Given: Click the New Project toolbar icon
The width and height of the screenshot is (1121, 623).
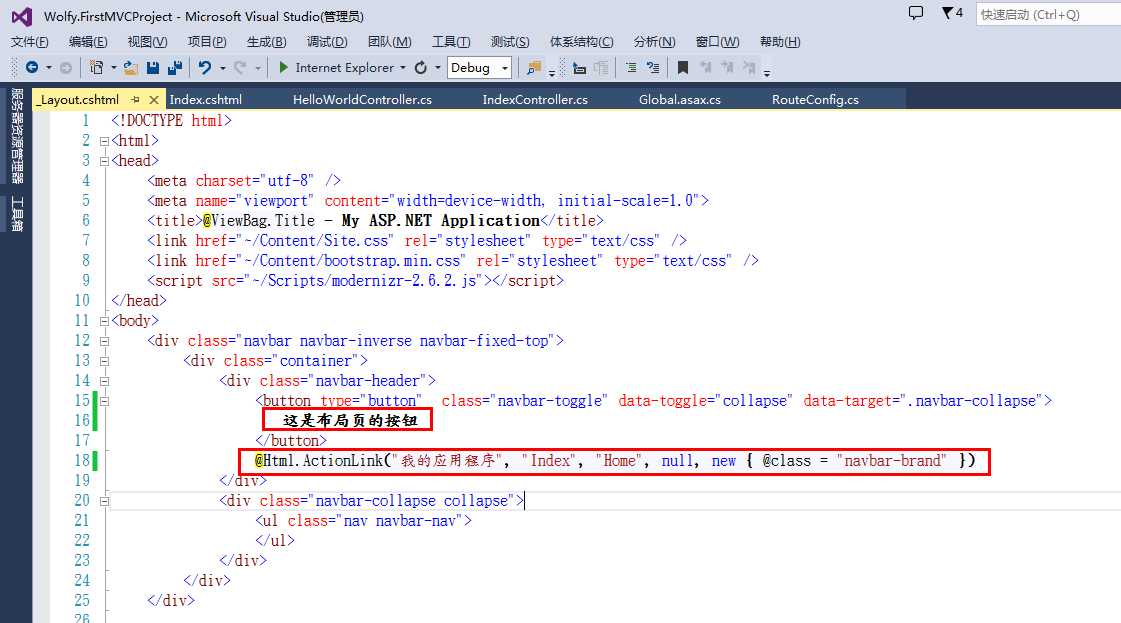Looking at the screenshot, I should tap(96, 67).
